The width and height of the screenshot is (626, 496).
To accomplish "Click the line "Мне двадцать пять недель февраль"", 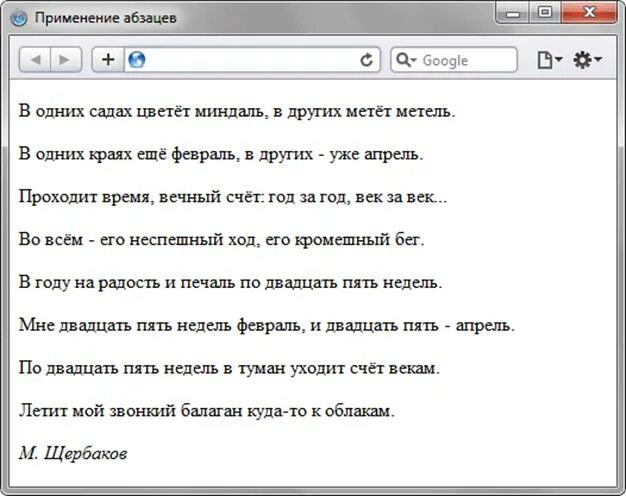I will pos(267,325).
